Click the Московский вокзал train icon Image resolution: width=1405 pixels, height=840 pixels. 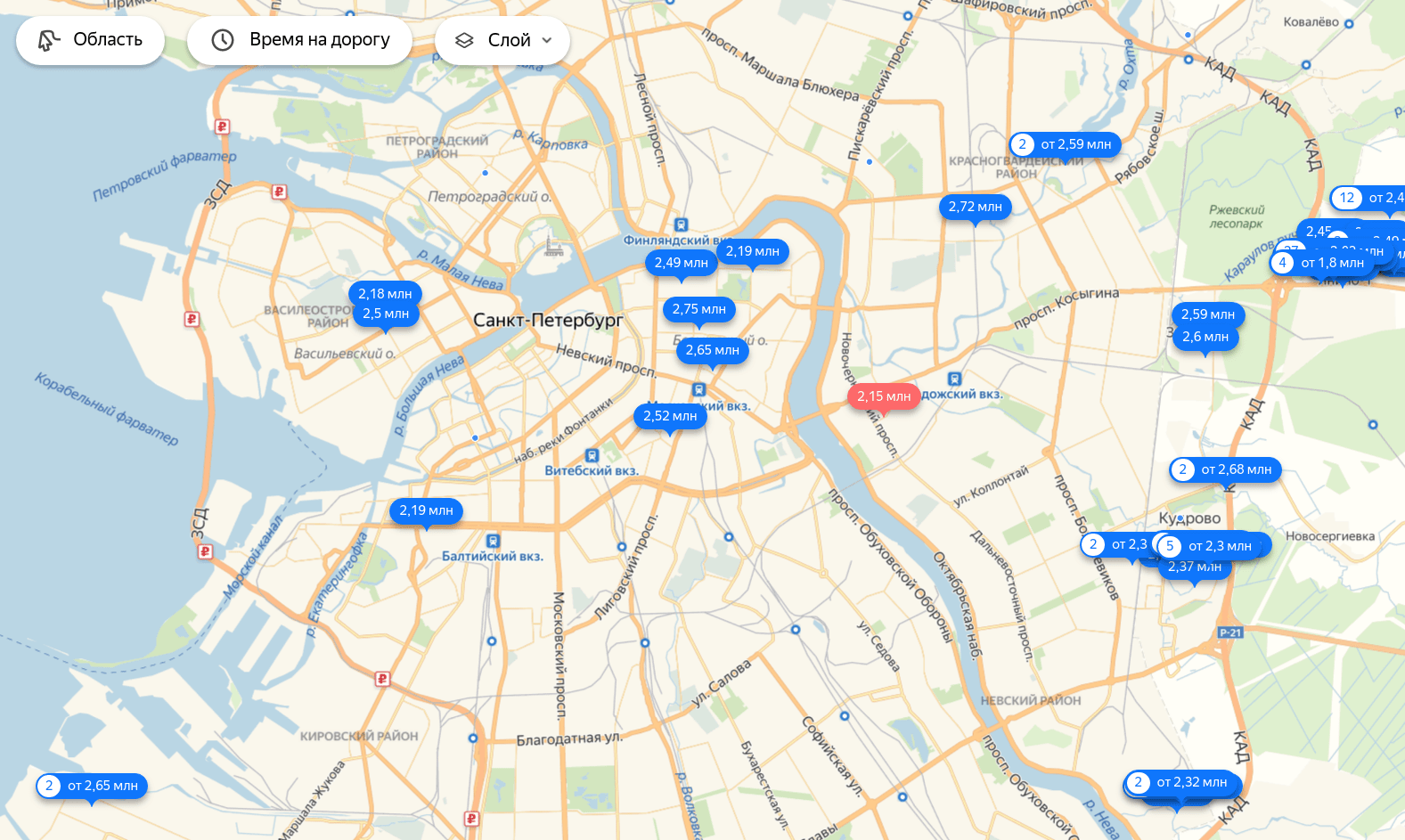pos(698,389)
